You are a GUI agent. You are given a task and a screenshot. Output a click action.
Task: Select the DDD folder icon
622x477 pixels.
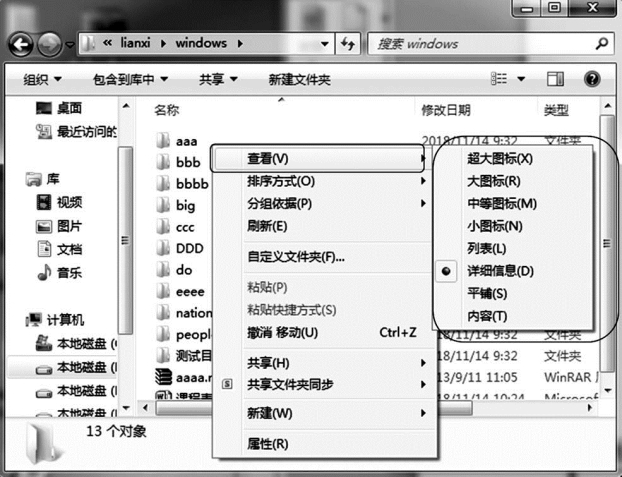[x=163, y=248]
